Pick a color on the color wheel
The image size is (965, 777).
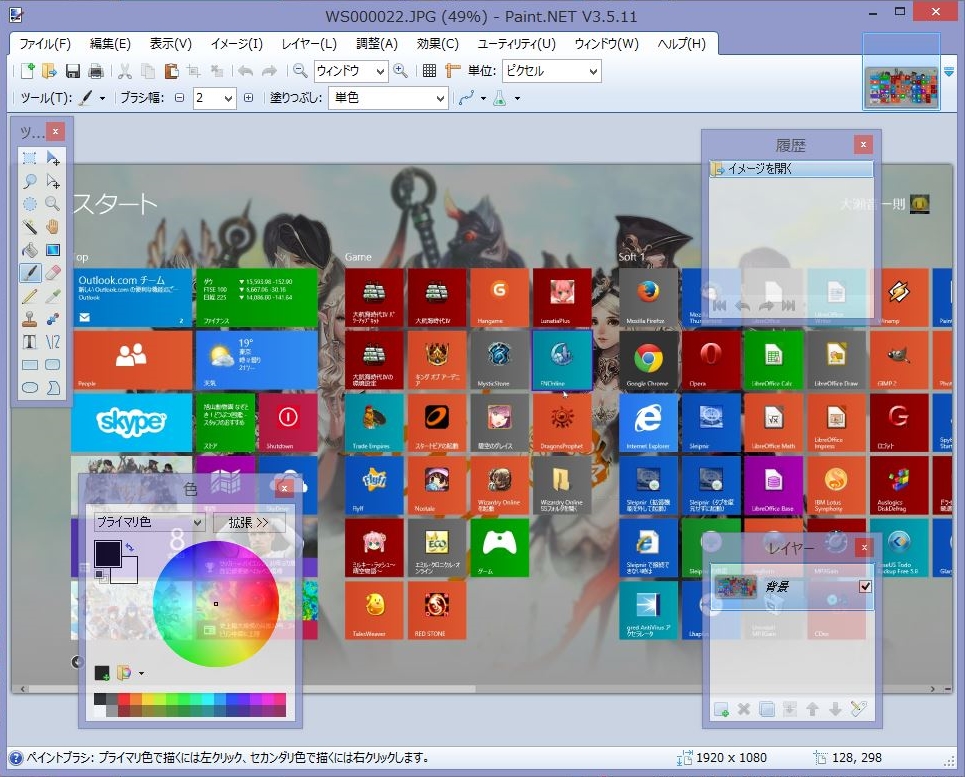[x=215, y=604]
